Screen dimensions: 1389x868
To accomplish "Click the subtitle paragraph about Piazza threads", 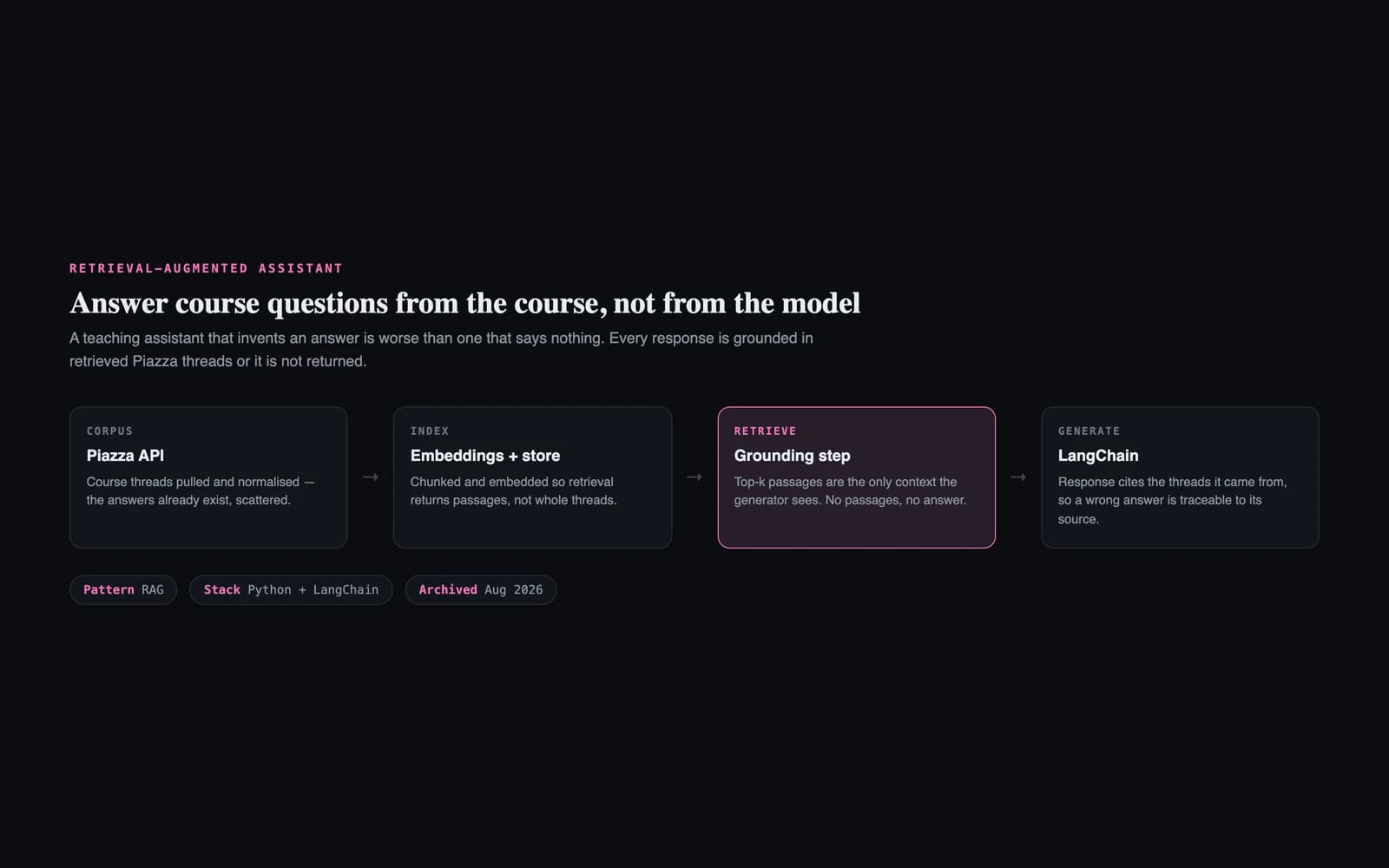I will coord(441,349).
